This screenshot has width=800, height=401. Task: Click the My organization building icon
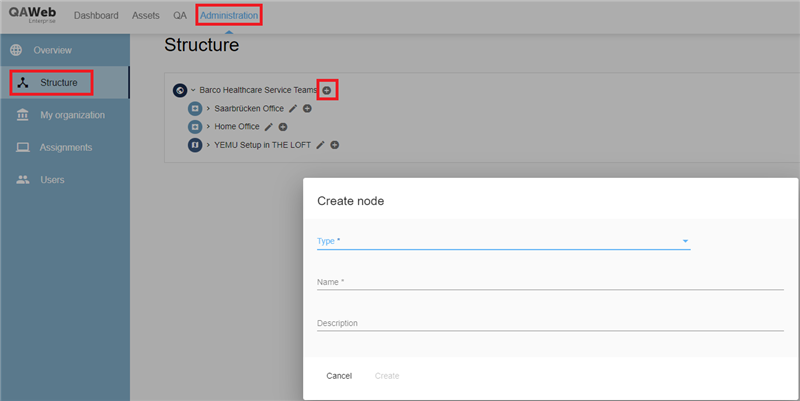[22, 115]
